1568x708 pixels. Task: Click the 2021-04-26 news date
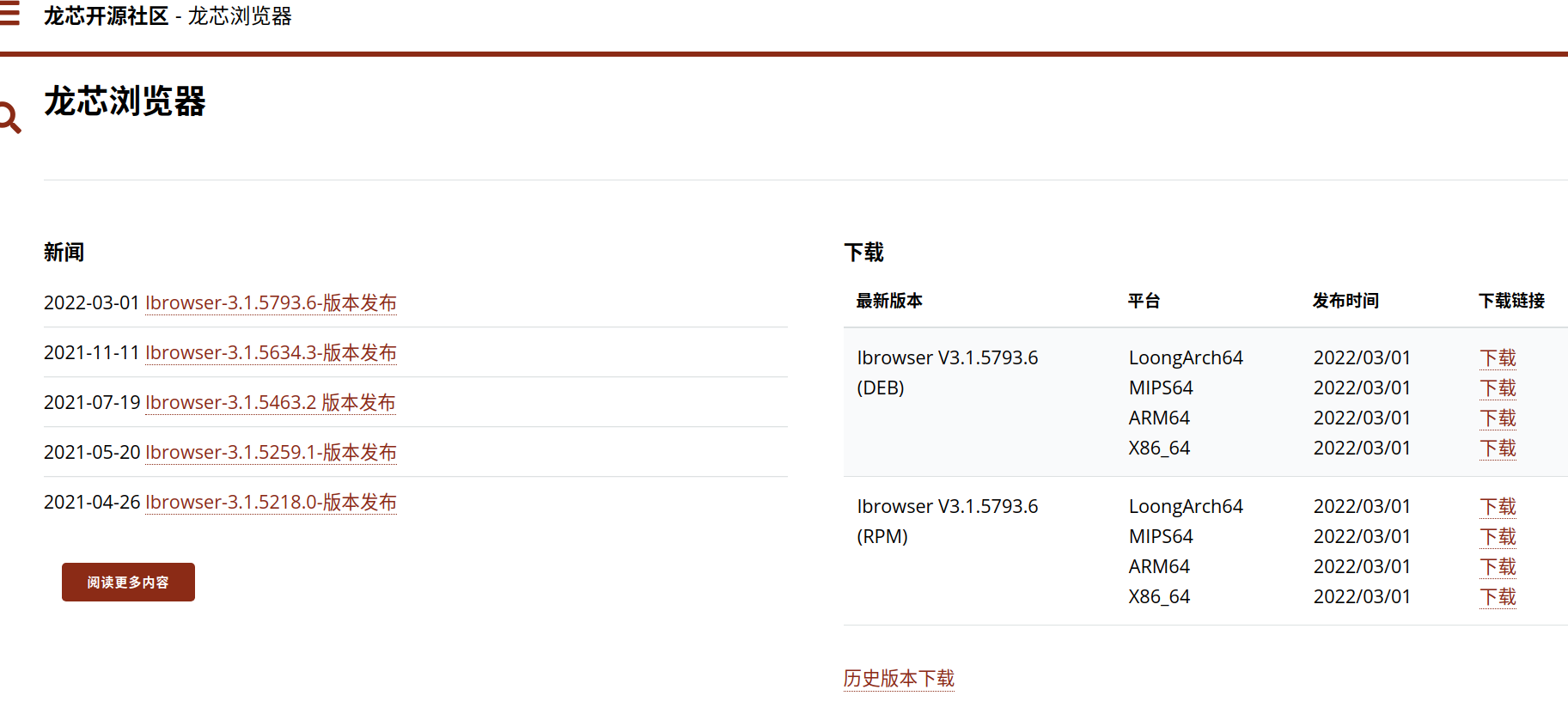(92, 503)
